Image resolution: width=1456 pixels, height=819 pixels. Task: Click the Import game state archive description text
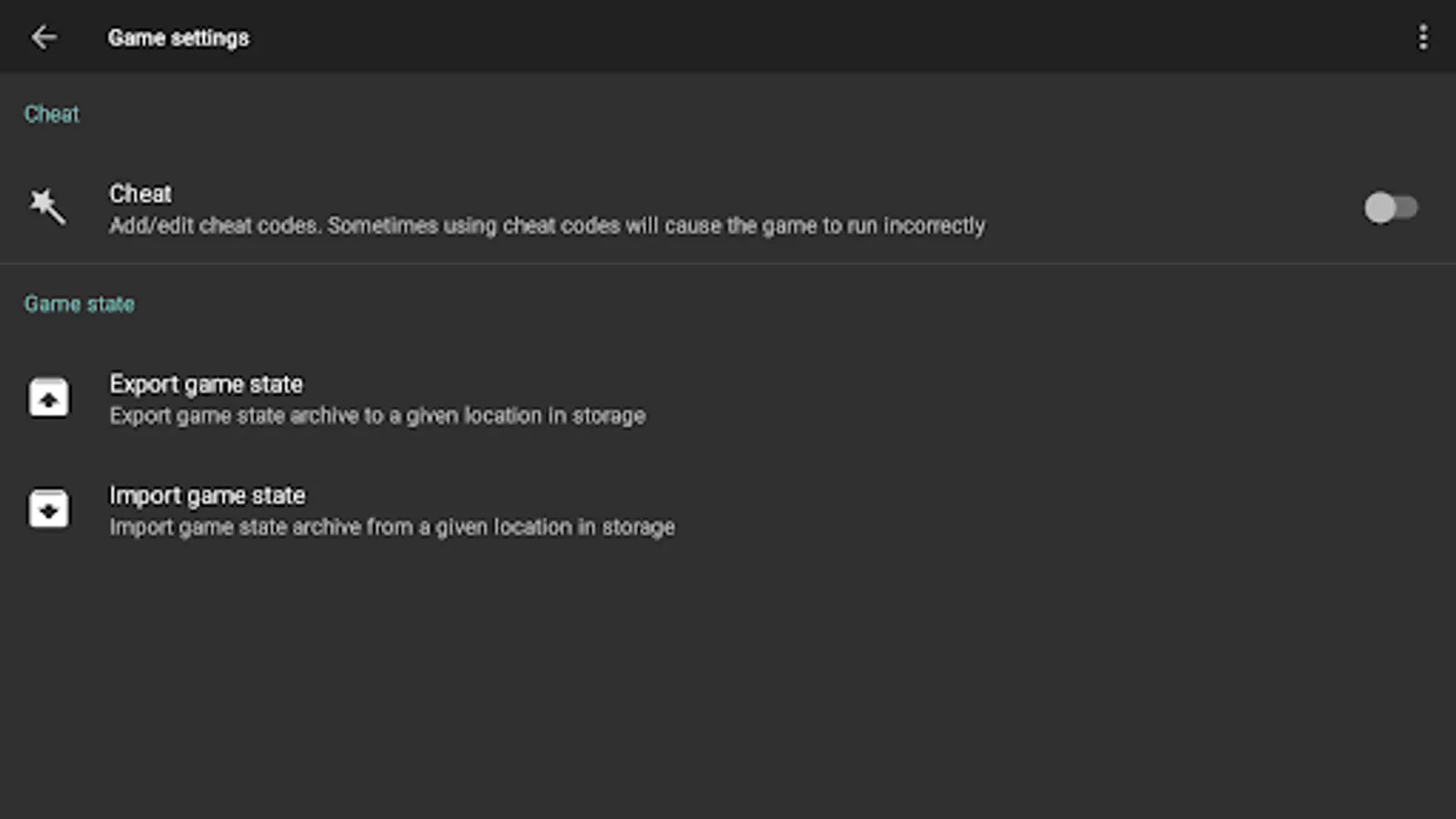pyautogui.click(x=391, y=527)
